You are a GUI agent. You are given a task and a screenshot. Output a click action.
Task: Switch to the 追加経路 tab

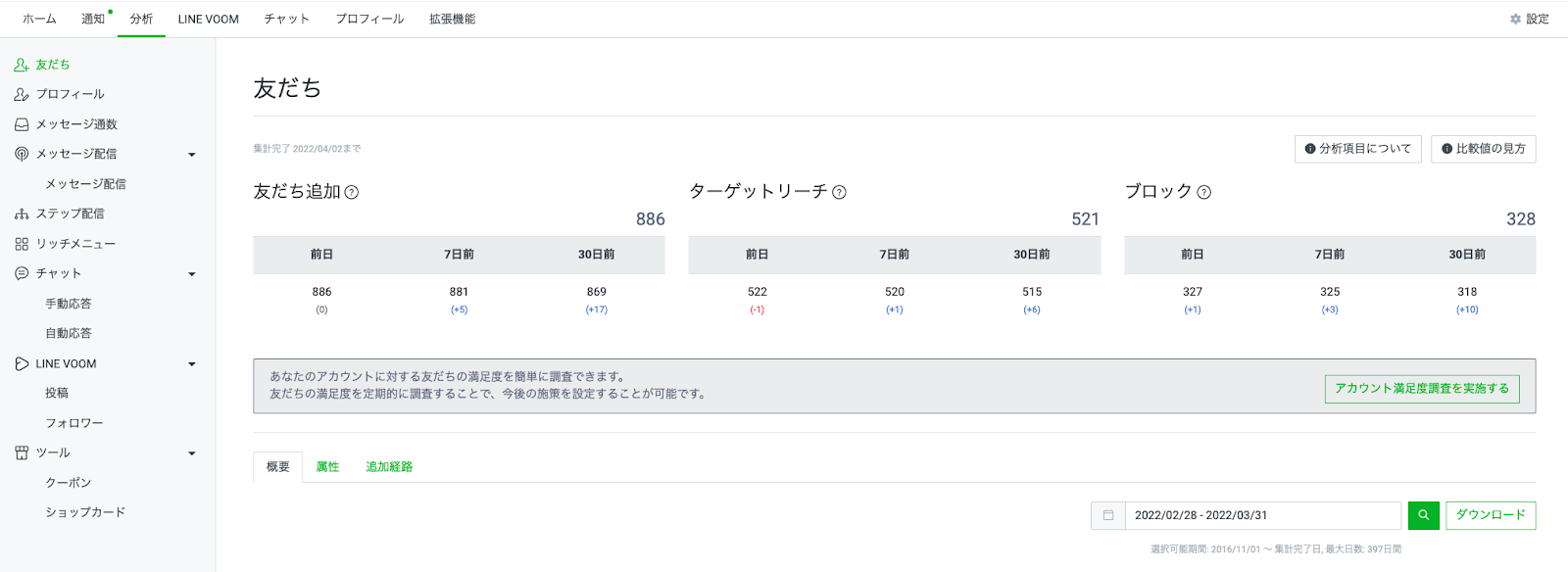(389, 467)
